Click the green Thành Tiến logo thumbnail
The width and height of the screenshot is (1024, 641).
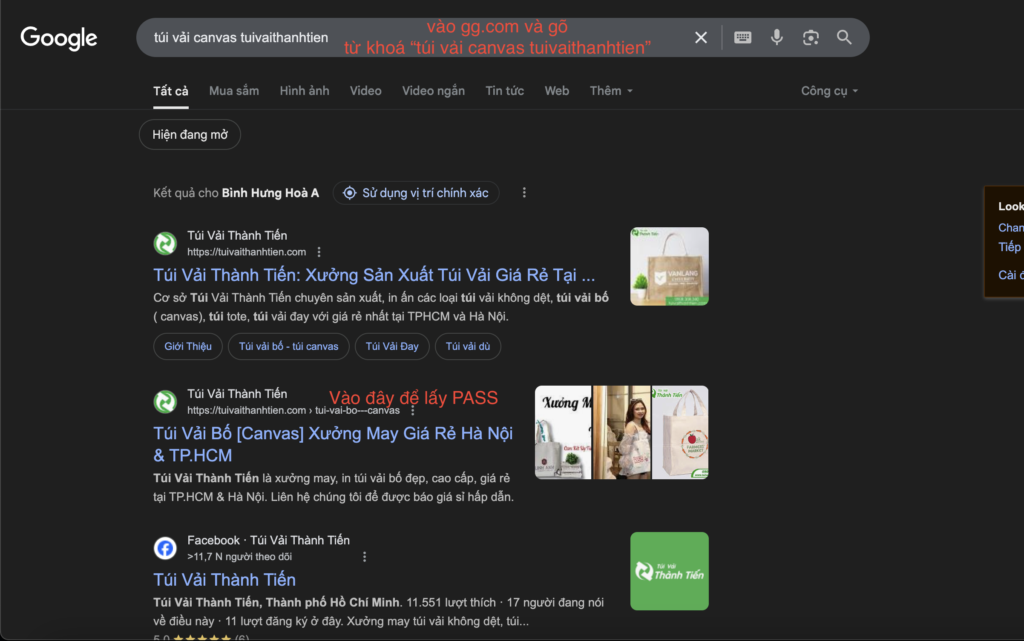pos(669,571)
